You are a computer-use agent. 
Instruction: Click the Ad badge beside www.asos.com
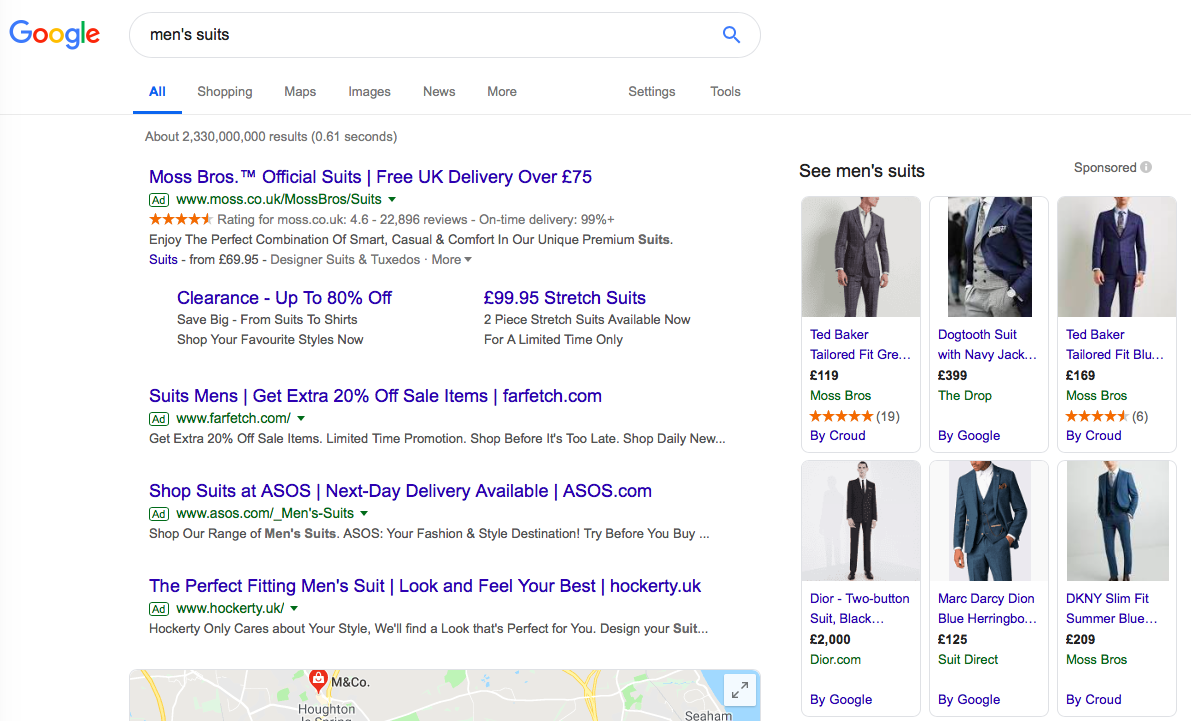click(x=159, y=514)
